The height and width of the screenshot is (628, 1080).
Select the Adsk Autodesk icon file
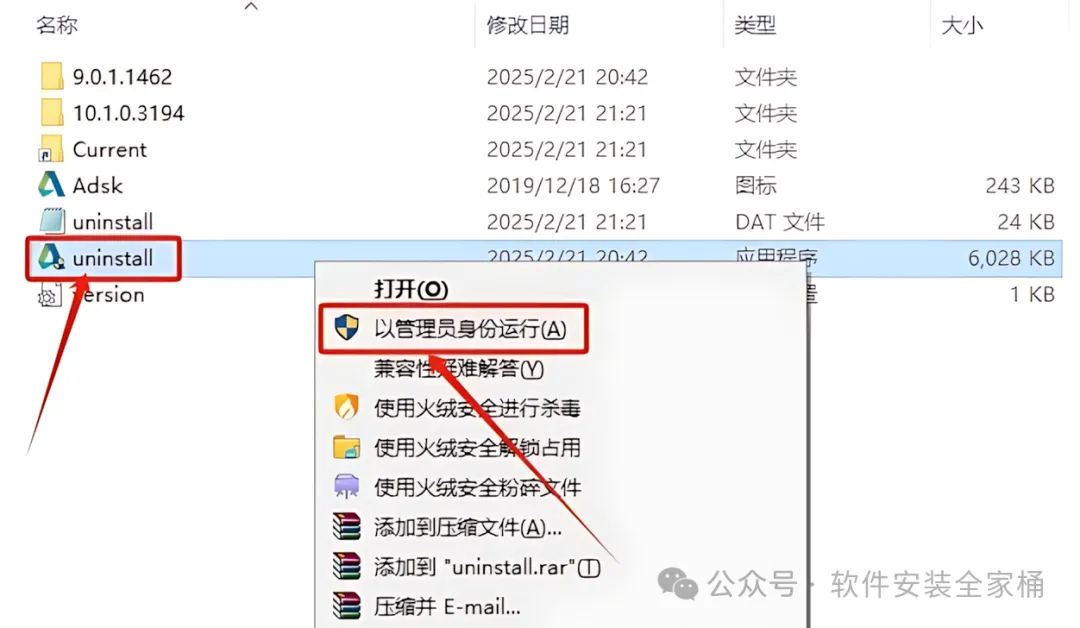click(51, 185)
